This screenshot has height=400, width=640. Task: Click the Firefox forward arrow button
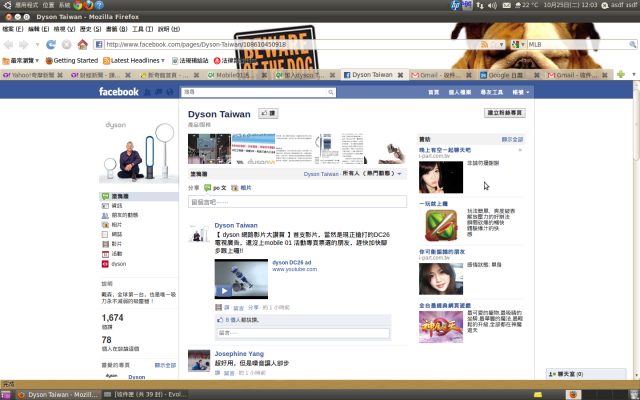click(24, 44)
